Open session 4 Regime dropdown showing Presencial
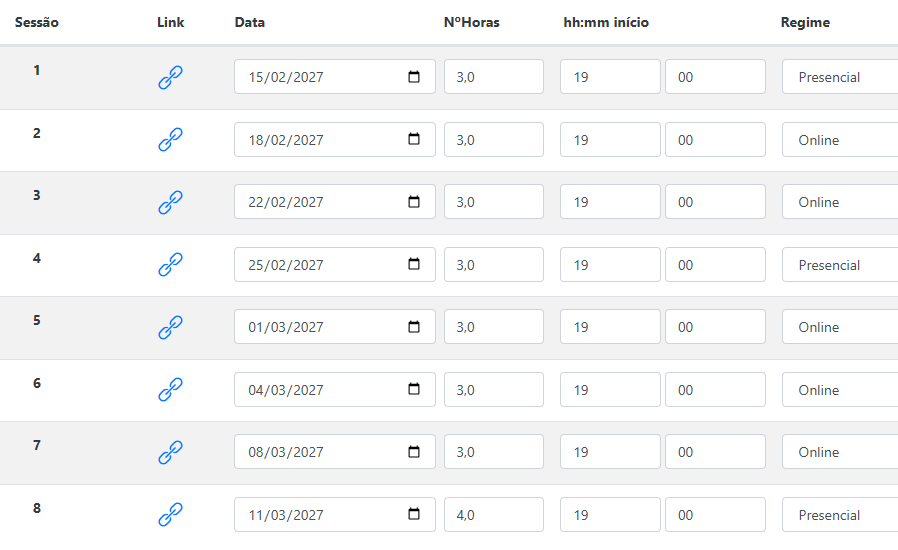This screenshot has height=550, width=898. point(840,264)
